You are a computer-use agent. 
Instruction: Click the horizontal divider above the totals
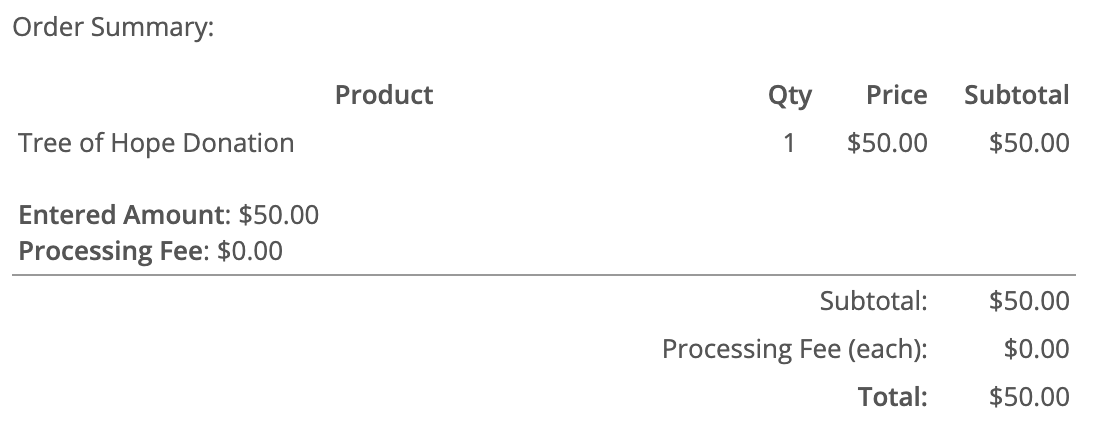[544, 274]
